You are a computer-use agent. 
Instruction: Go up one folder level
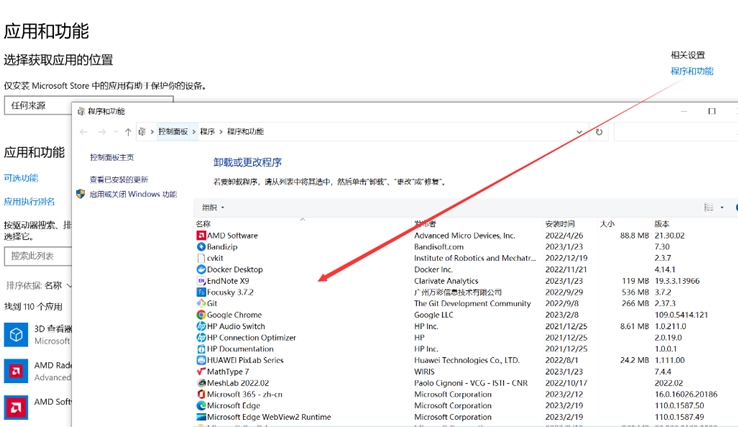click(x=128, y=132)
